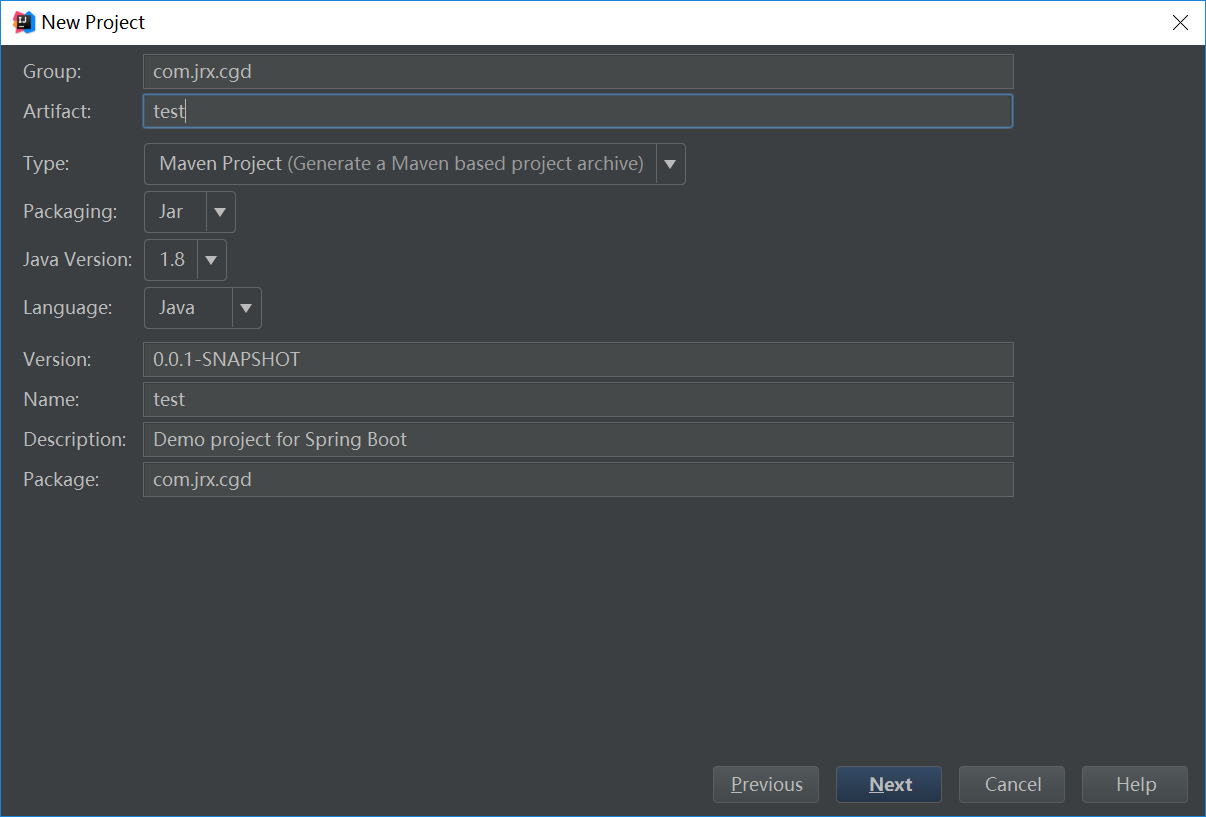The width and height of the screenshot is (1206, 817).
Task: Click the Package input field
Action: (578, 479)
